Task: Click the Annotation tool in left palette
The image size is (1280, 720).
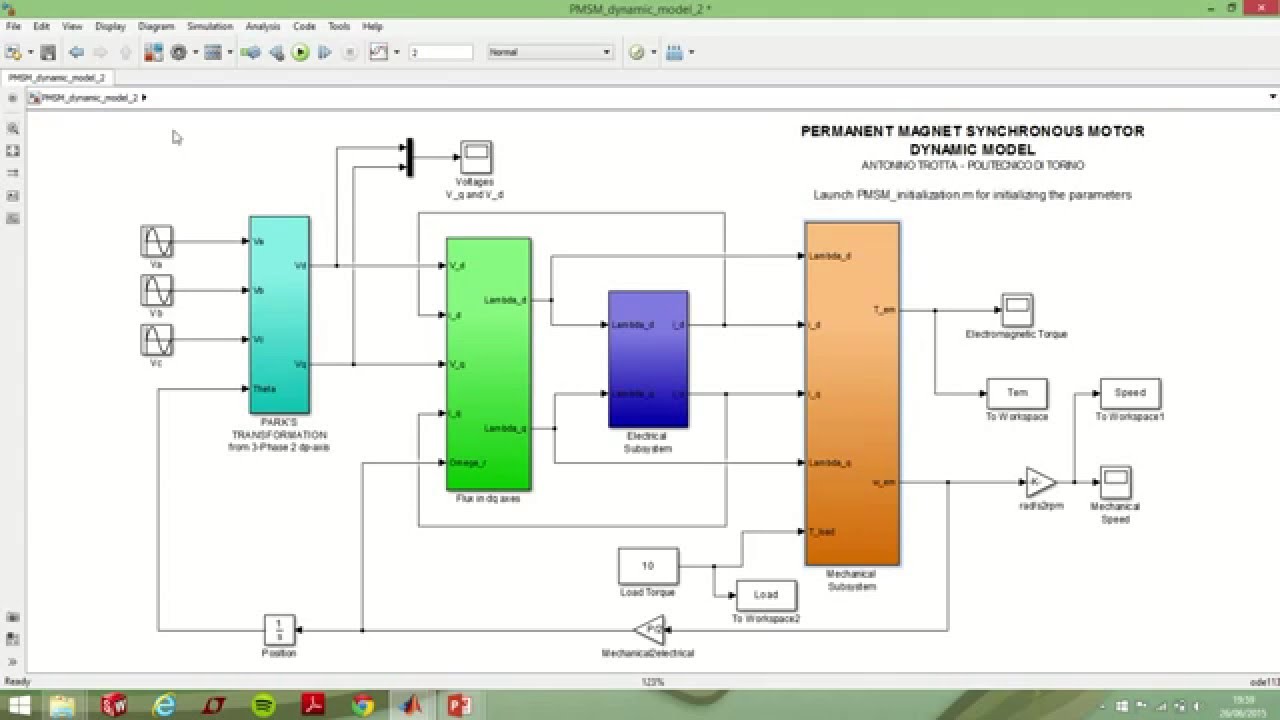Action: 13,196
